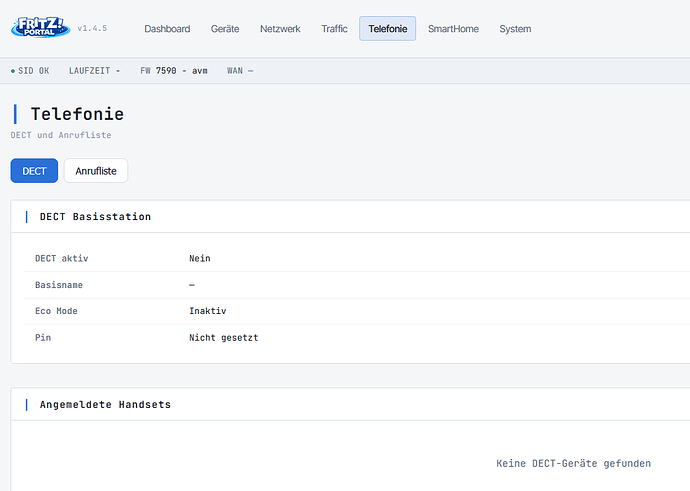Click the version label v1.4.5
Viewport: 690px width, 491px height.
[92, 28]
